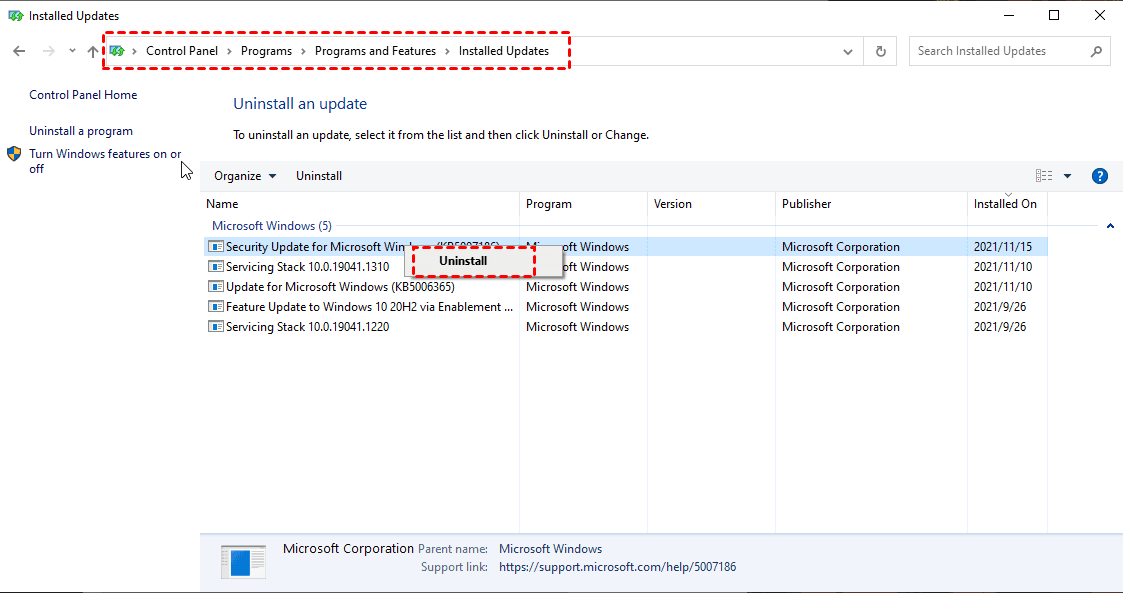Click the details pane update thumbnail
The width and height of the screenshot is (1123, 593).
(244, 561)
